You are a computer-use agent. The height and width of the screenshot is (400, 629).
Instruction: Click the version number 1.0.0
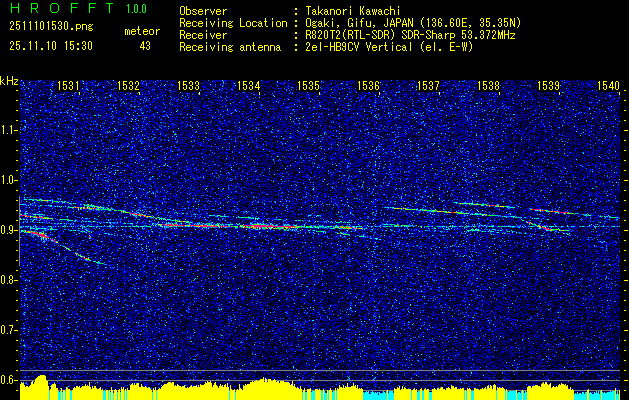click(x=136, y=9)
